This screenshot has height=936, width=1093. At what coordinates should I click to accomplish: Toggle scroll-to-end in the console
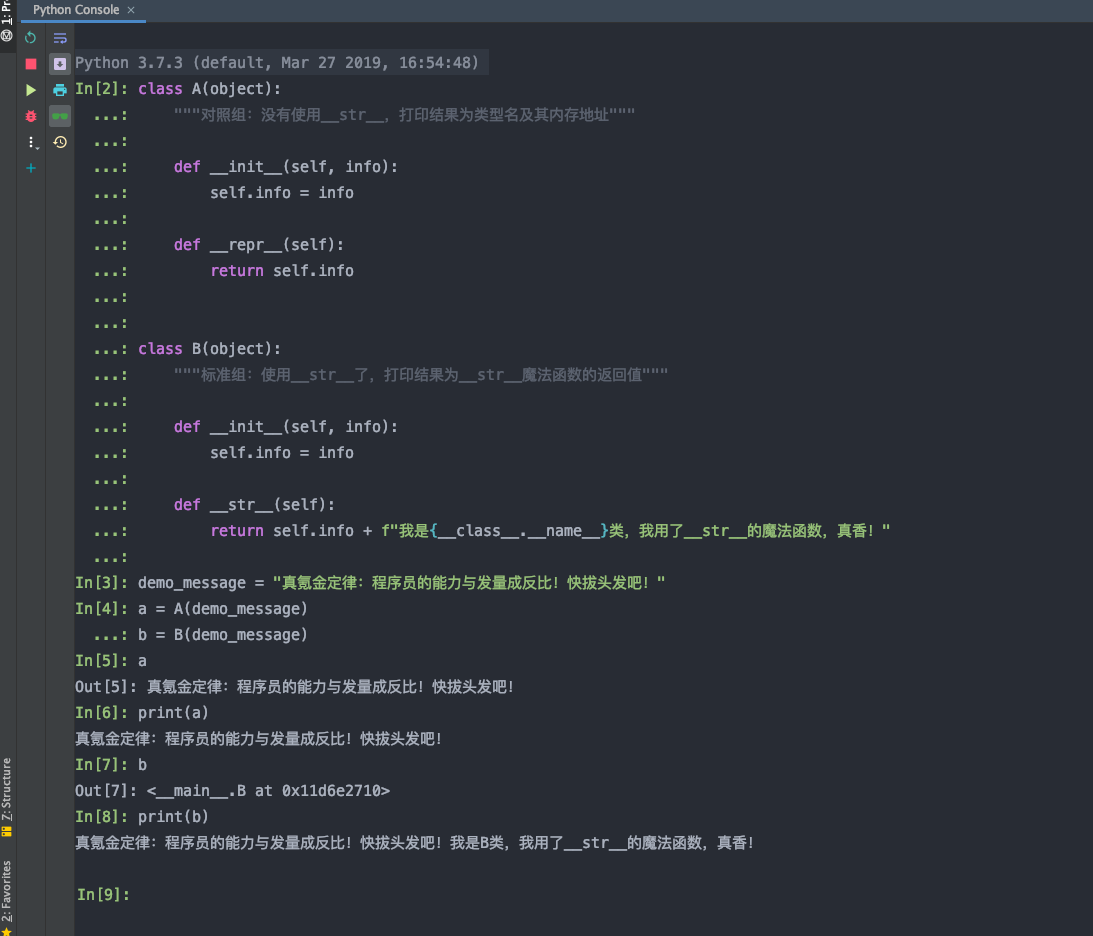point(60,64)
